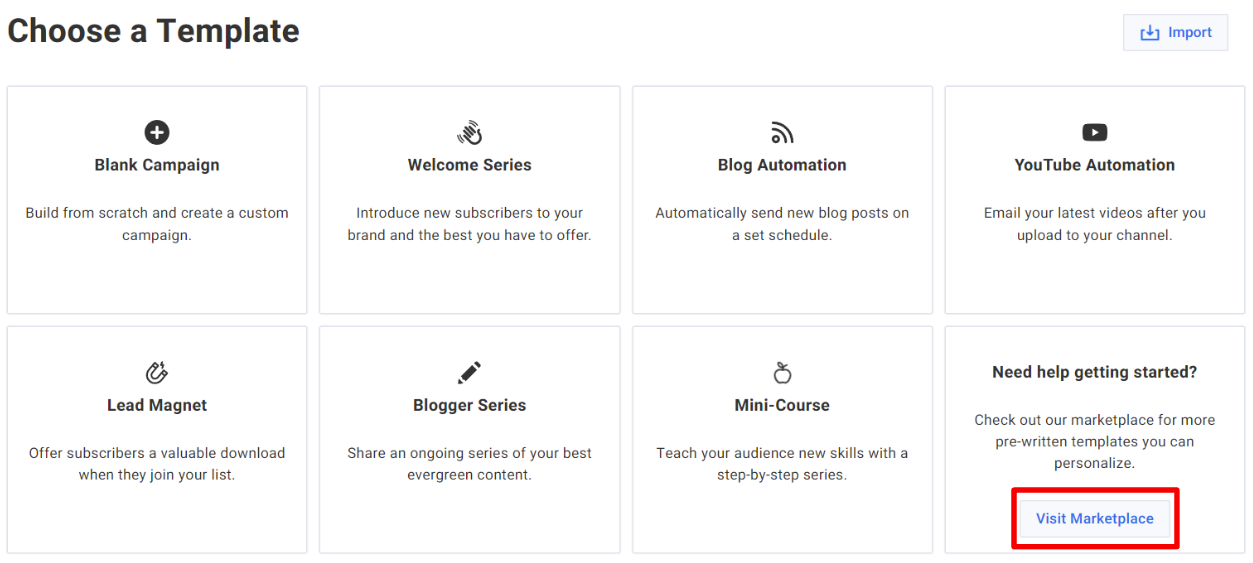The width and height of the screenshot is (1253, 563).
Task: Click the Lead Magnet magnet icon
Action: tap(157, 373)
